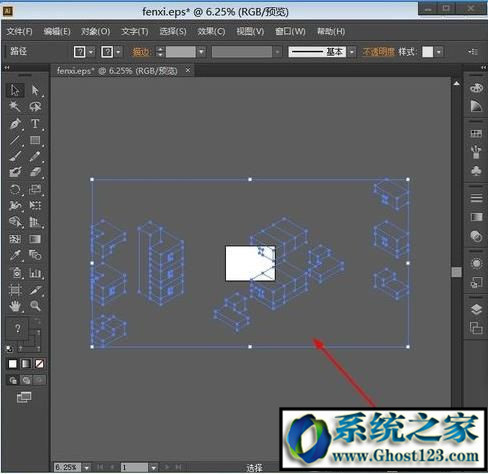This screenshot has width=488, height=474.
Task: Open the 对象(O) menu
Action: pos(95,32)
